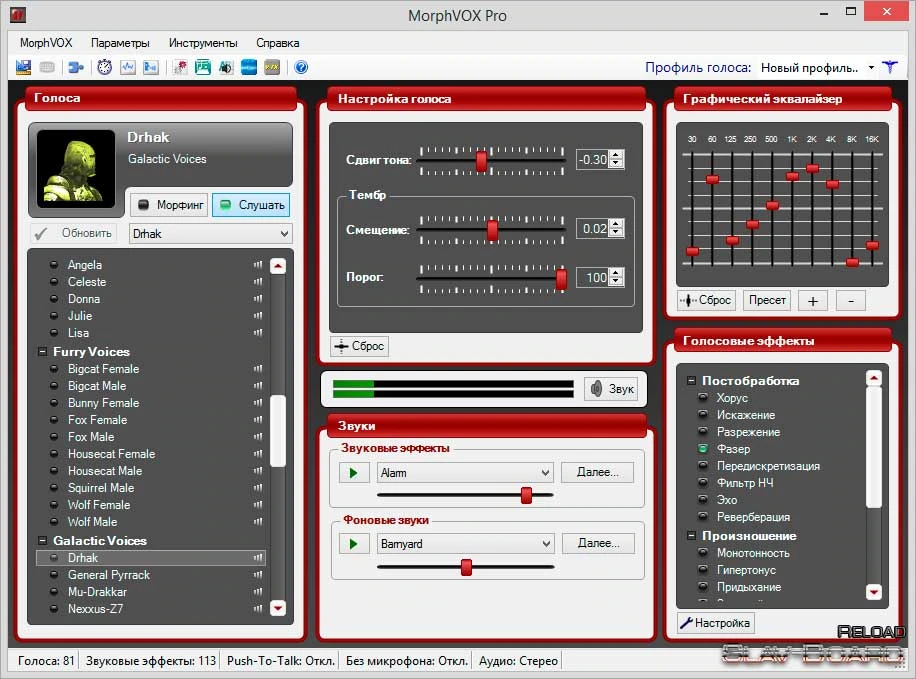Open the MorphVOX menu

click(x=46, y=43)
